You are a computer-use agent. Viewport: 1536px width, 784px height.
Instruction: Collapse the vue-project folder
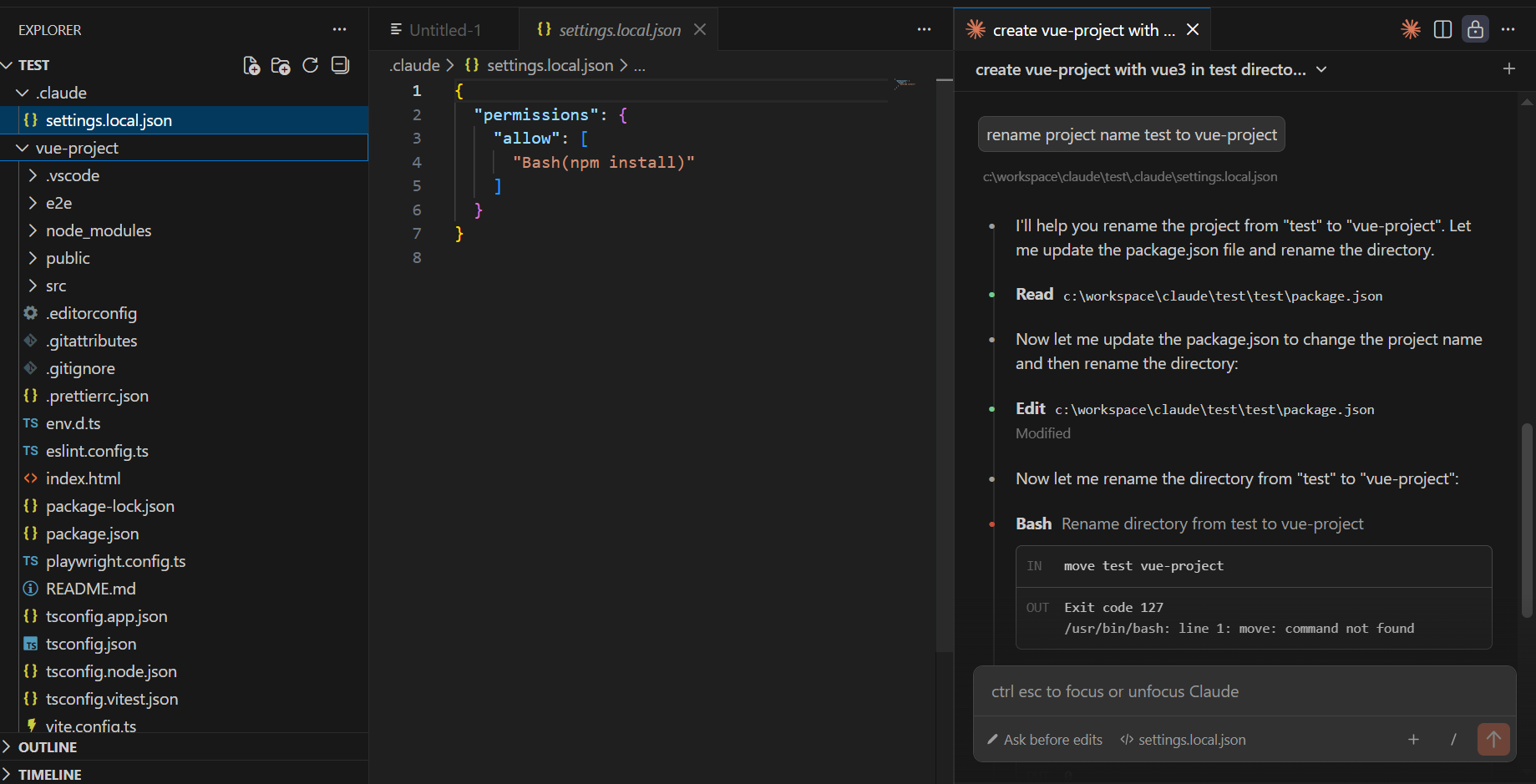click(x=184, y=148)
